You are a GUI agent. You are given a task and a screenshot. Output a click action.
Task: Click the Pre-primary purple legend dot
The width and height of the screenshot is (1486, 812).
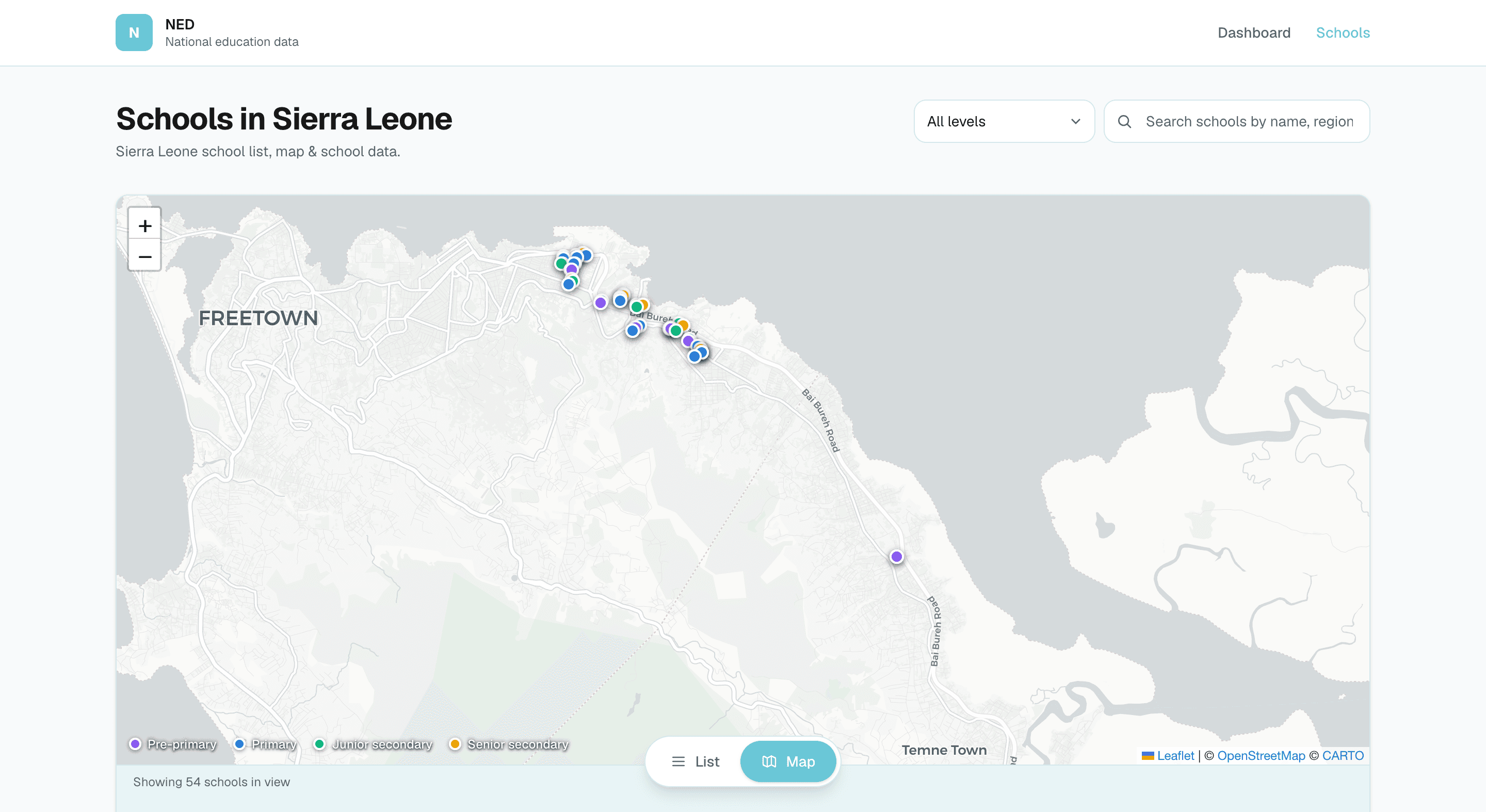[136, 744]
